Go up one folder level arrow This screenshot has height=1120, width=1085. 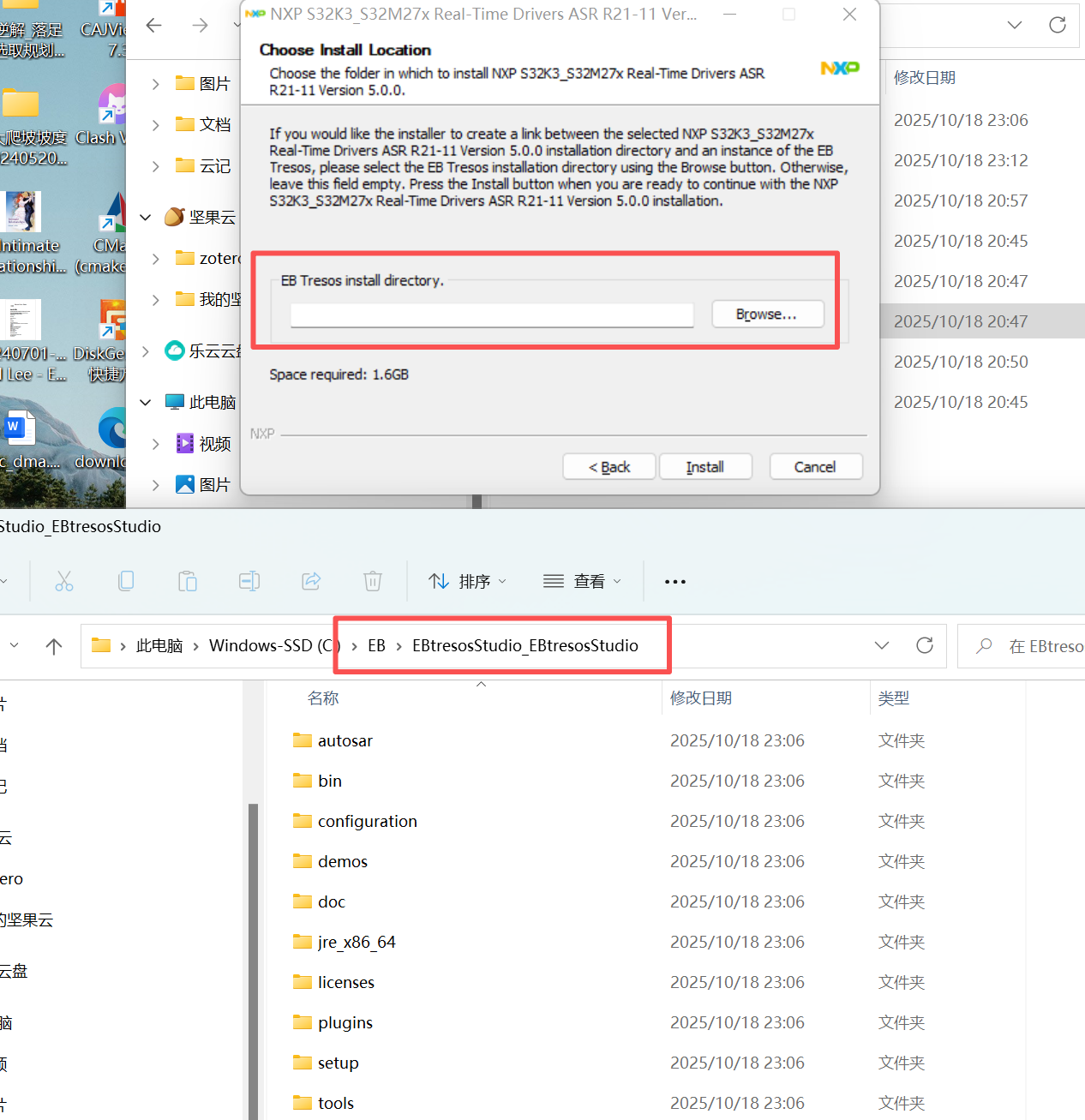click(54, 646)
